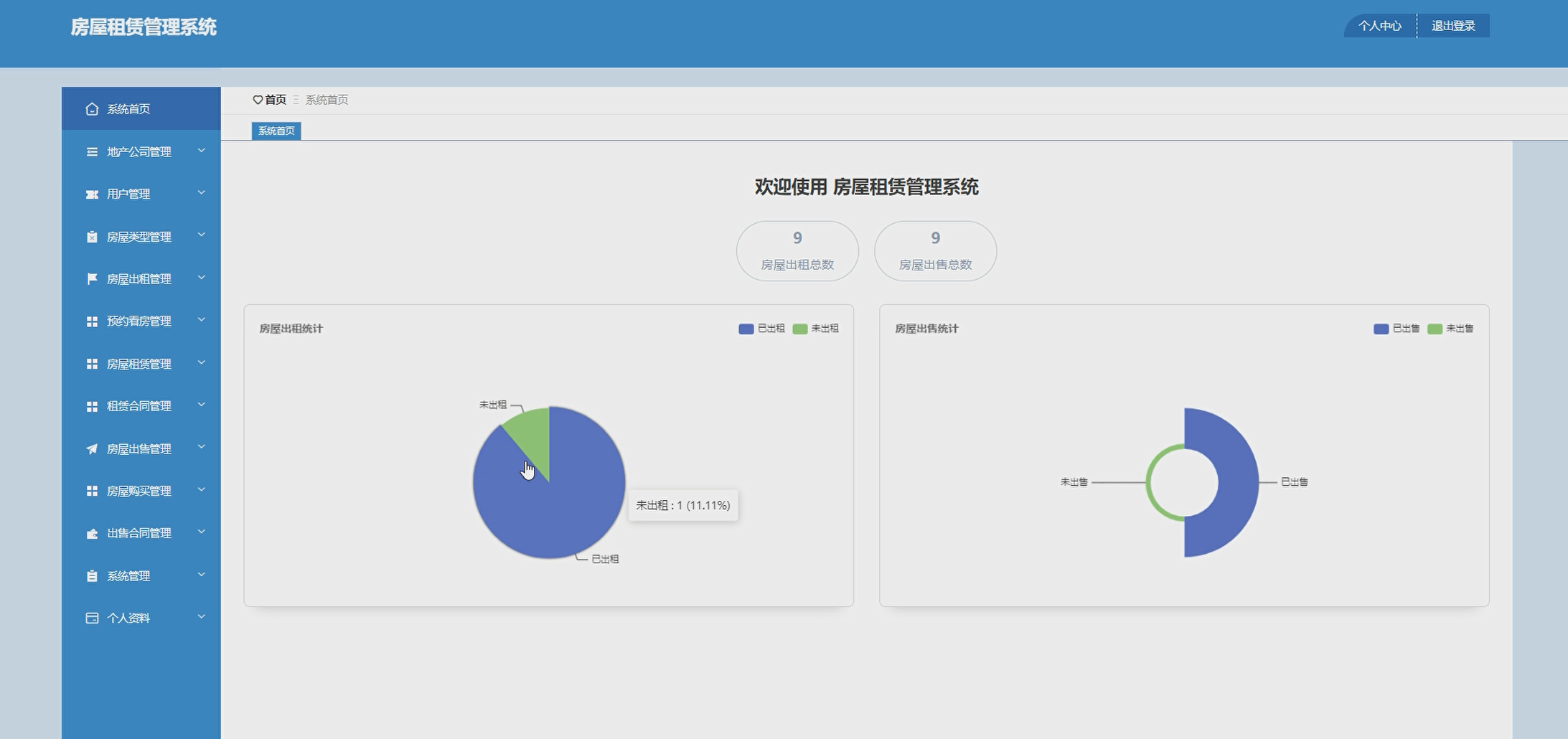The width and height of the screenshot is (1568, 739).
Task: Click the clipboard icon beside 系统管理
Action: [92, 576]
